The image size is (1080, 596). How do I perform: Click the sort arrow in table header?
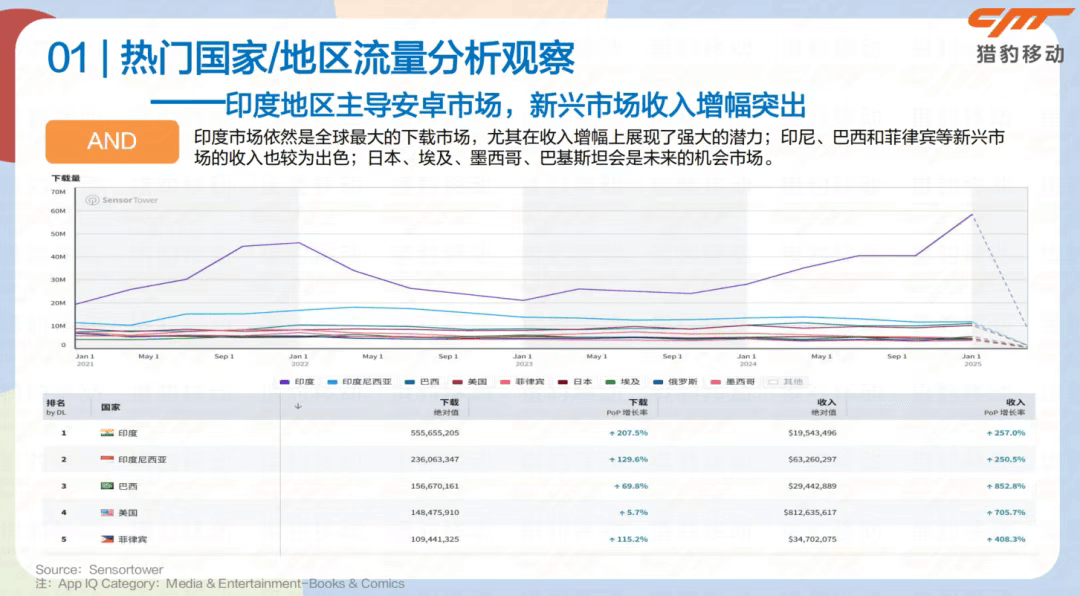297,406
